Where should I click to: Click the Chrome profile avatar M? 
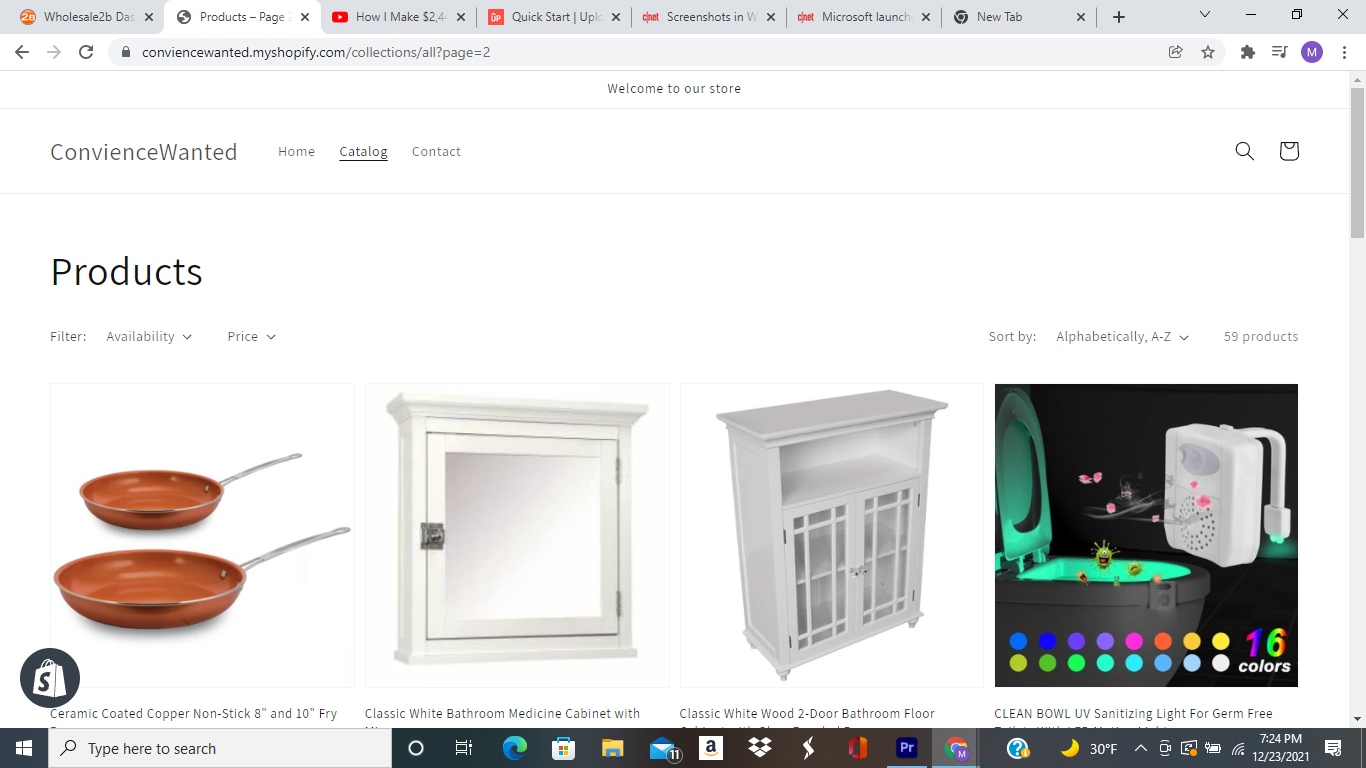(1311, 52)
